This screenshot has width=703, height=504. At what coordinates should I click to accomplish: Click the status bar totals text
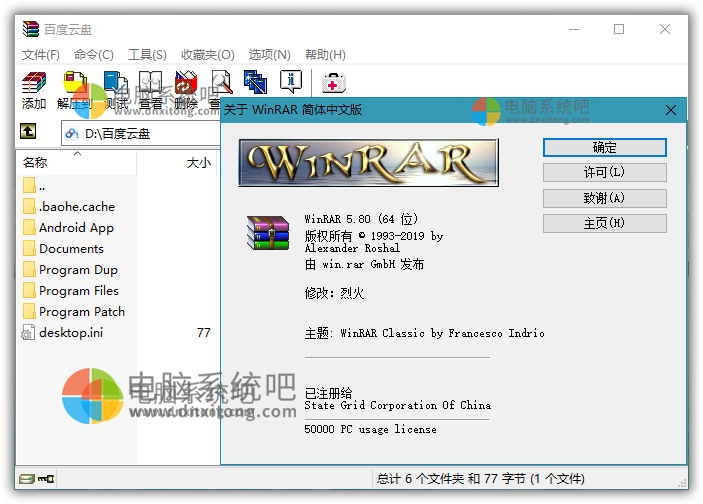(481, 479)
